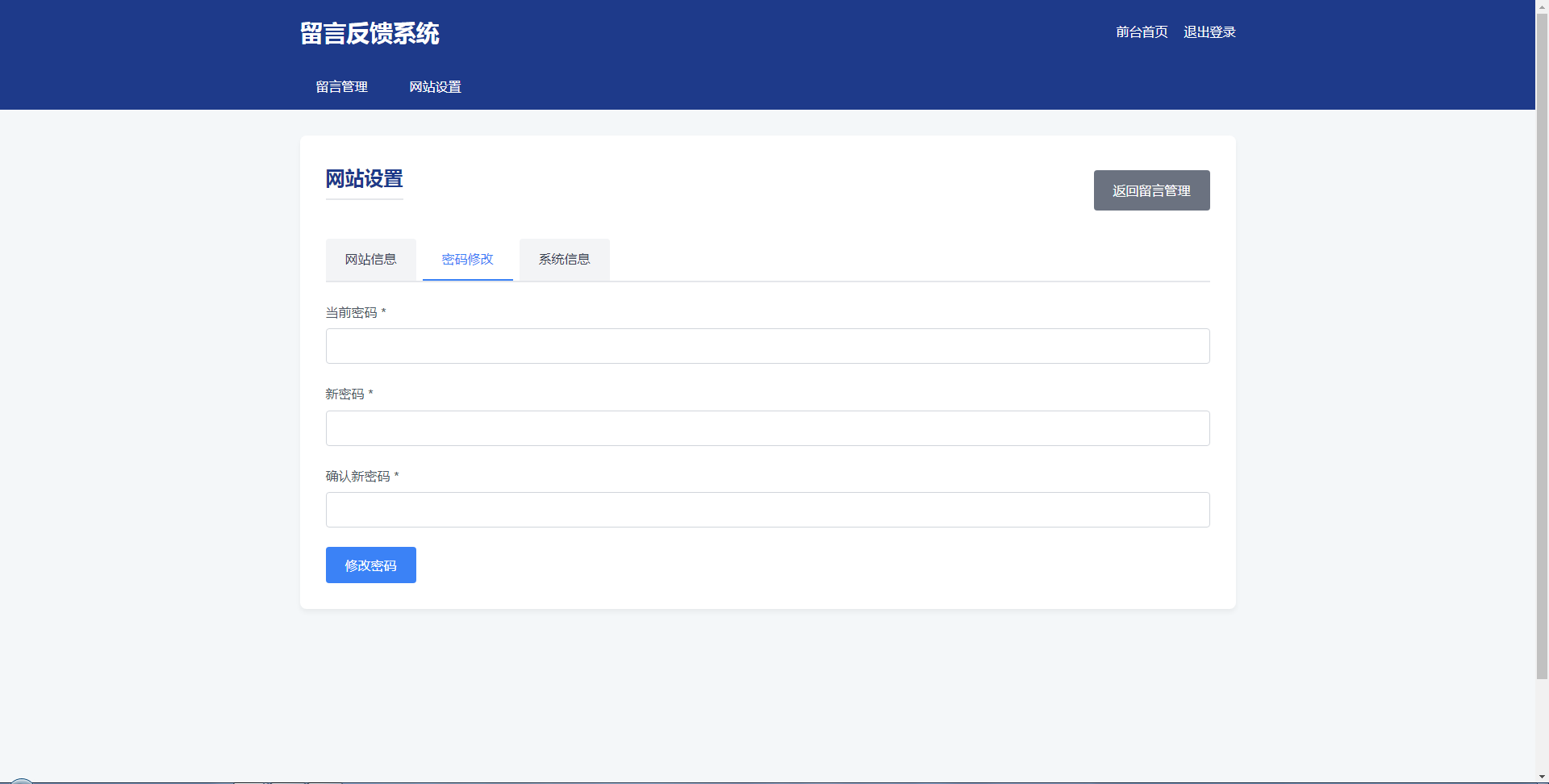Submit with the blue 修改密码 button
Screen dimensions: 1549x784
tap(370, 565)
